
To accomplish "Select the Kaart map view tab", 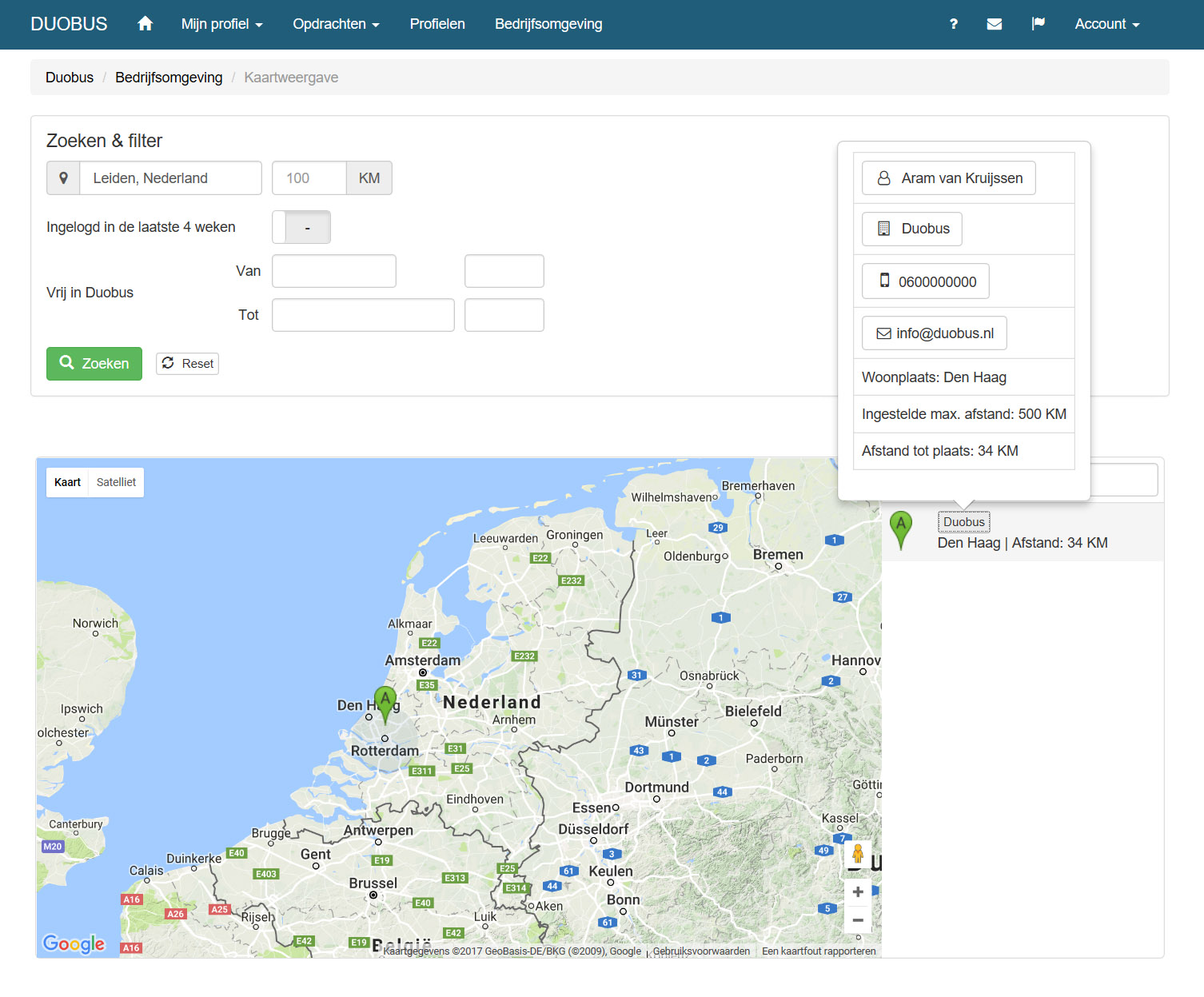I will [x=67, y=482].
